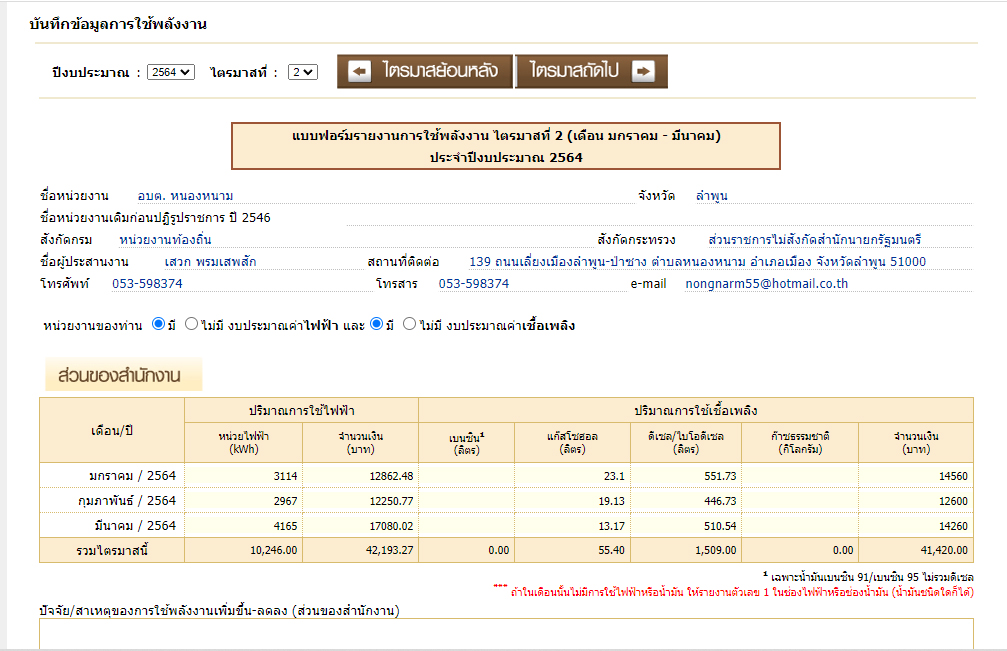Click the form title banner ไตรมาสที่ 2

click(x=506, y=146)
